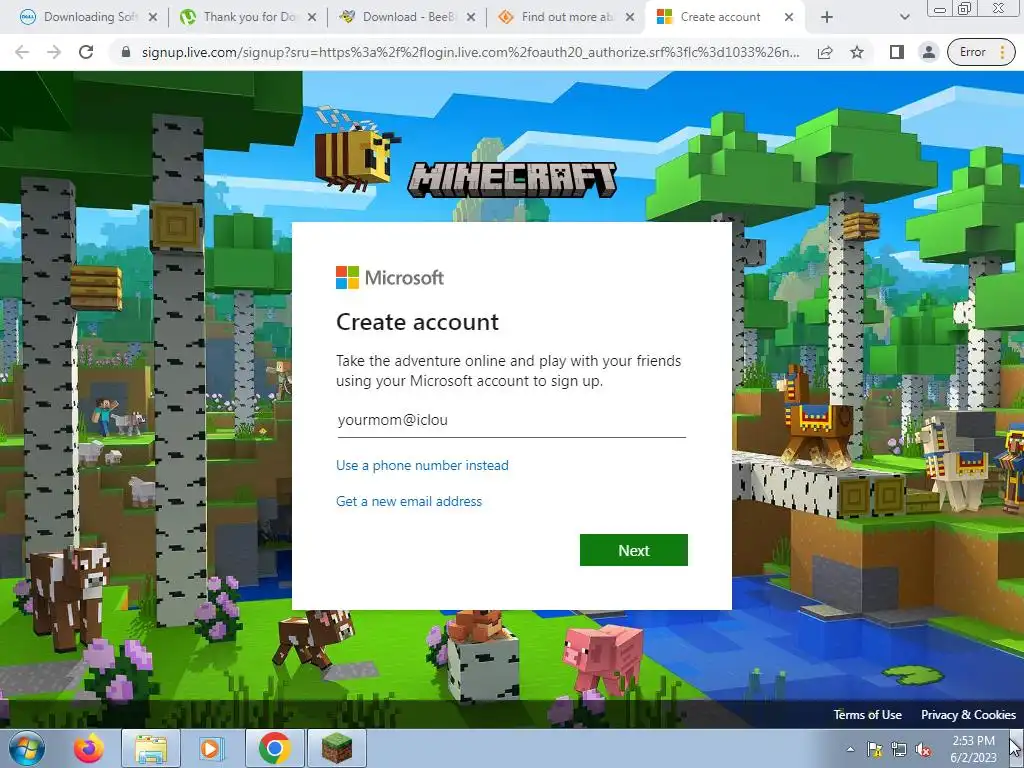Screen dimensions: 1024x768
Task: Open the Windows Start menu
Action: [x=25, y=748]
